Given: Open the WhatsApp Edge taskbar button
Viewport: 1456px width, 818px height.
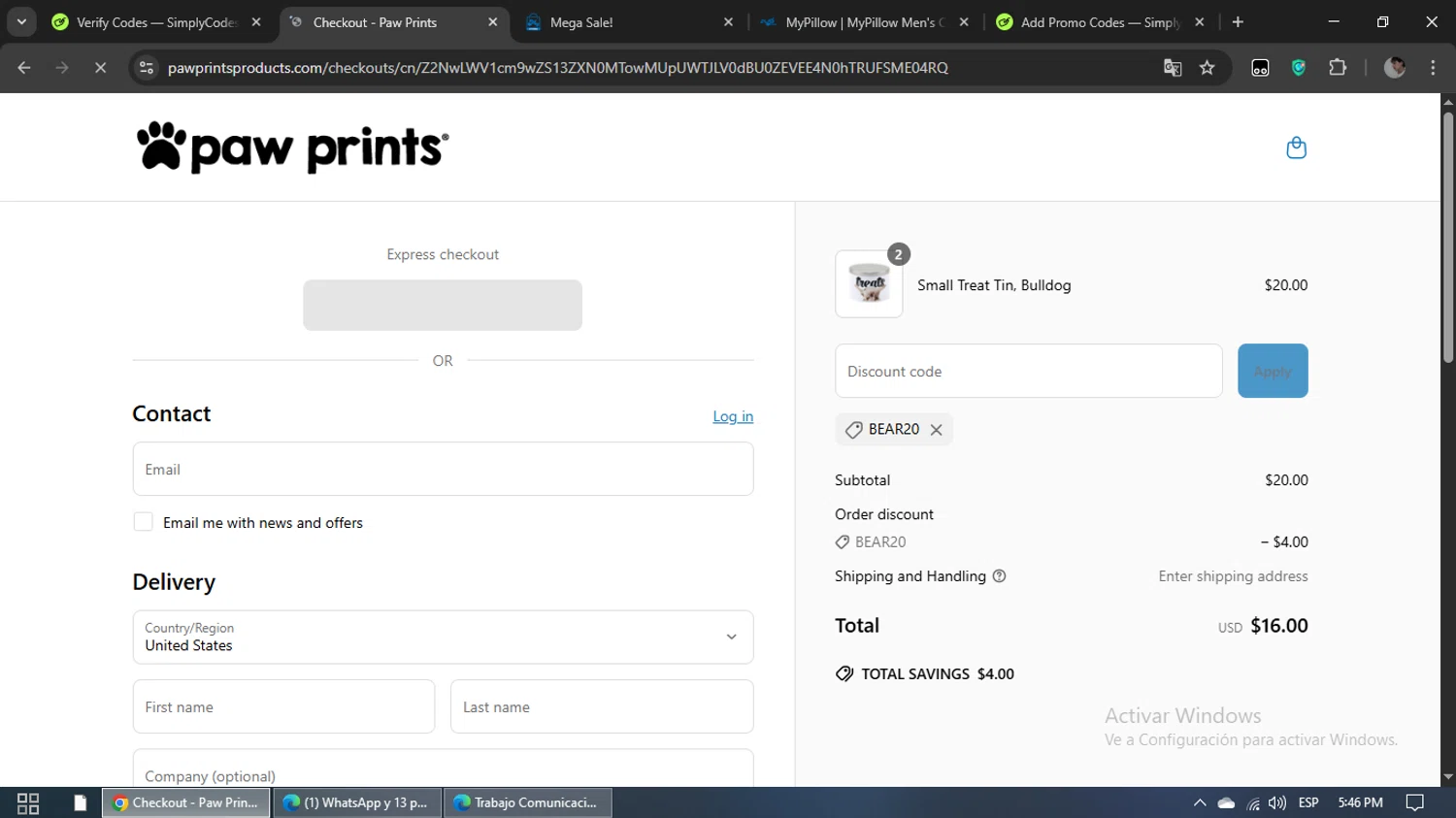Looking at the screenshot, I should click(x=357, y=802).
